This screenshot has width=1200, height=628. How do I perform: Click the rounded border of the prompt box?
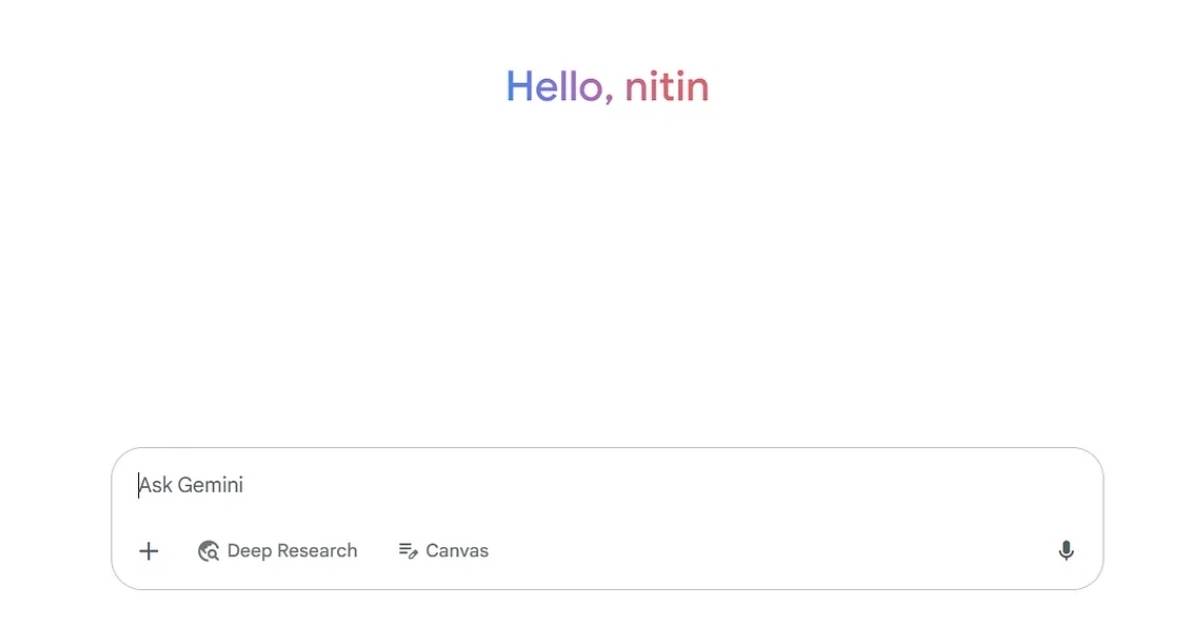pos(607,448)
